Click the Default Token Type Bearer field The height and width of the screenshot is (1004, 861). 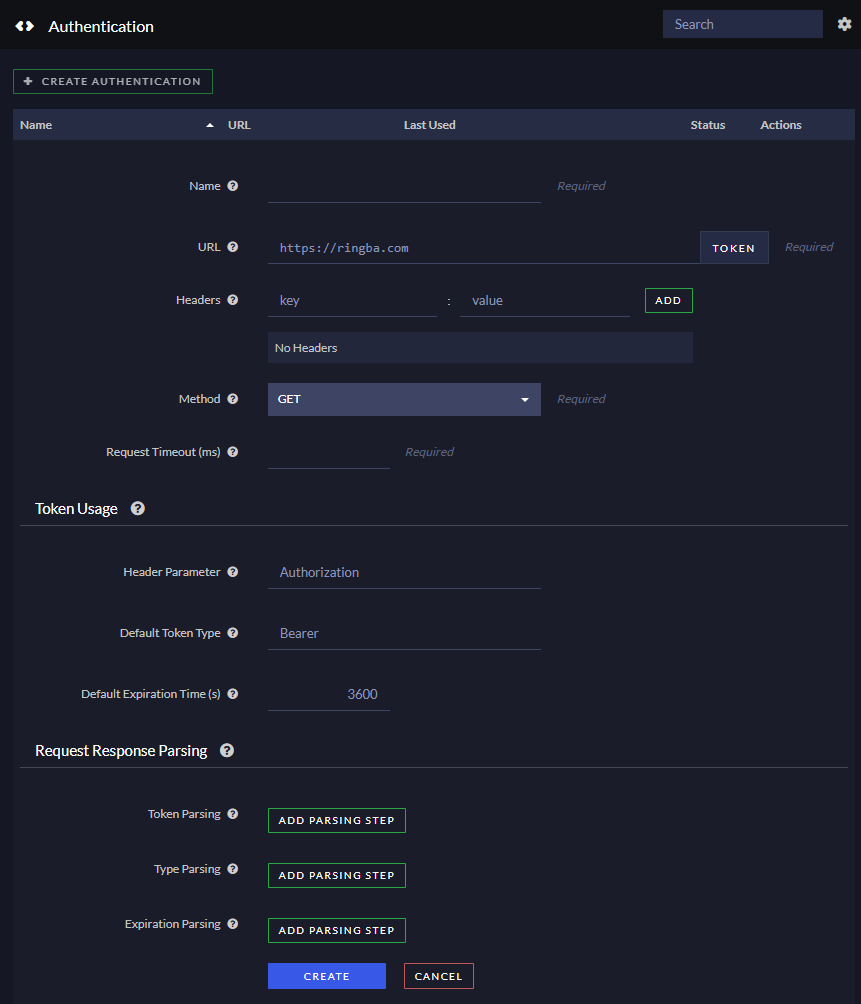pos(404,633)
